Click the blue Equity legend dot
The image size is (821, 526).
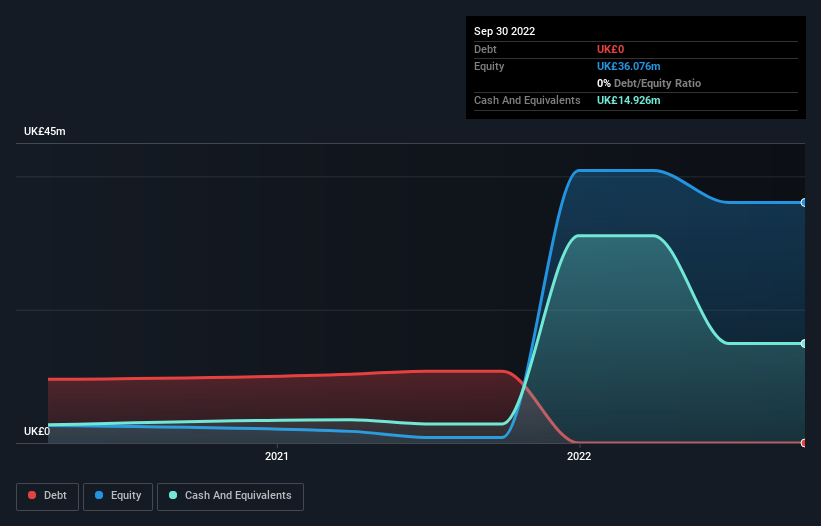coord(99,495)
